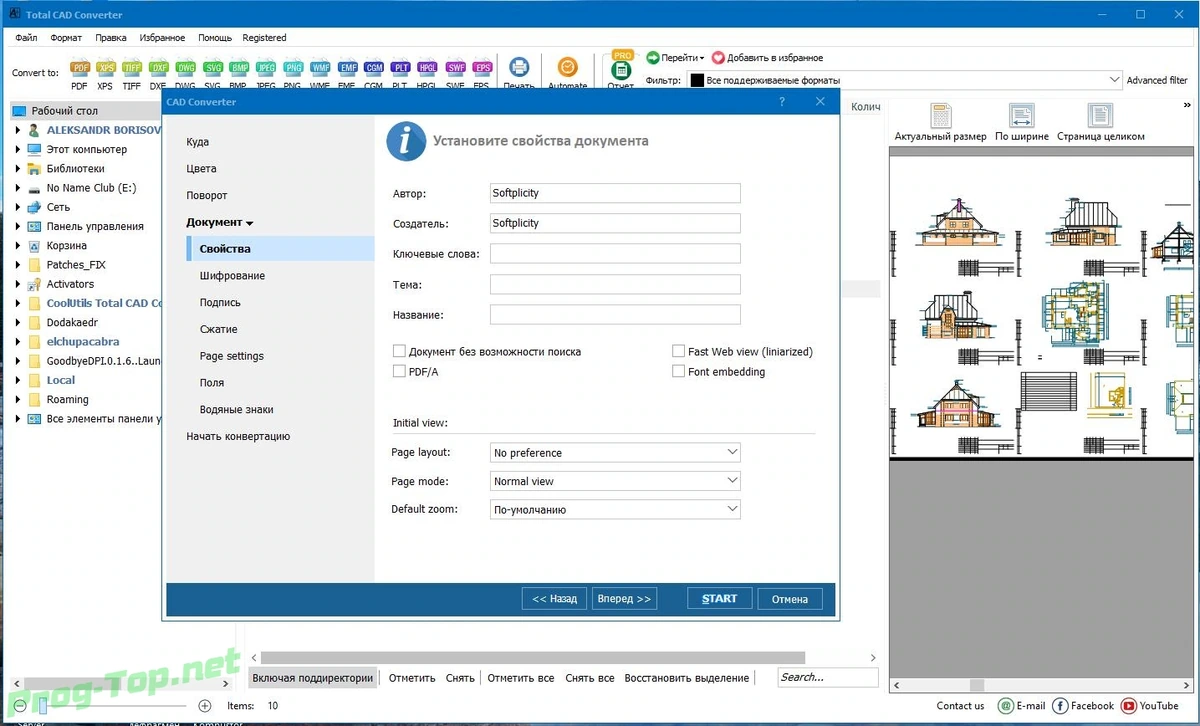Click the zoom-out minus icon at bottom left
Image resolution: width=1200 pixels, height=726 pixels.
[19, 705]
